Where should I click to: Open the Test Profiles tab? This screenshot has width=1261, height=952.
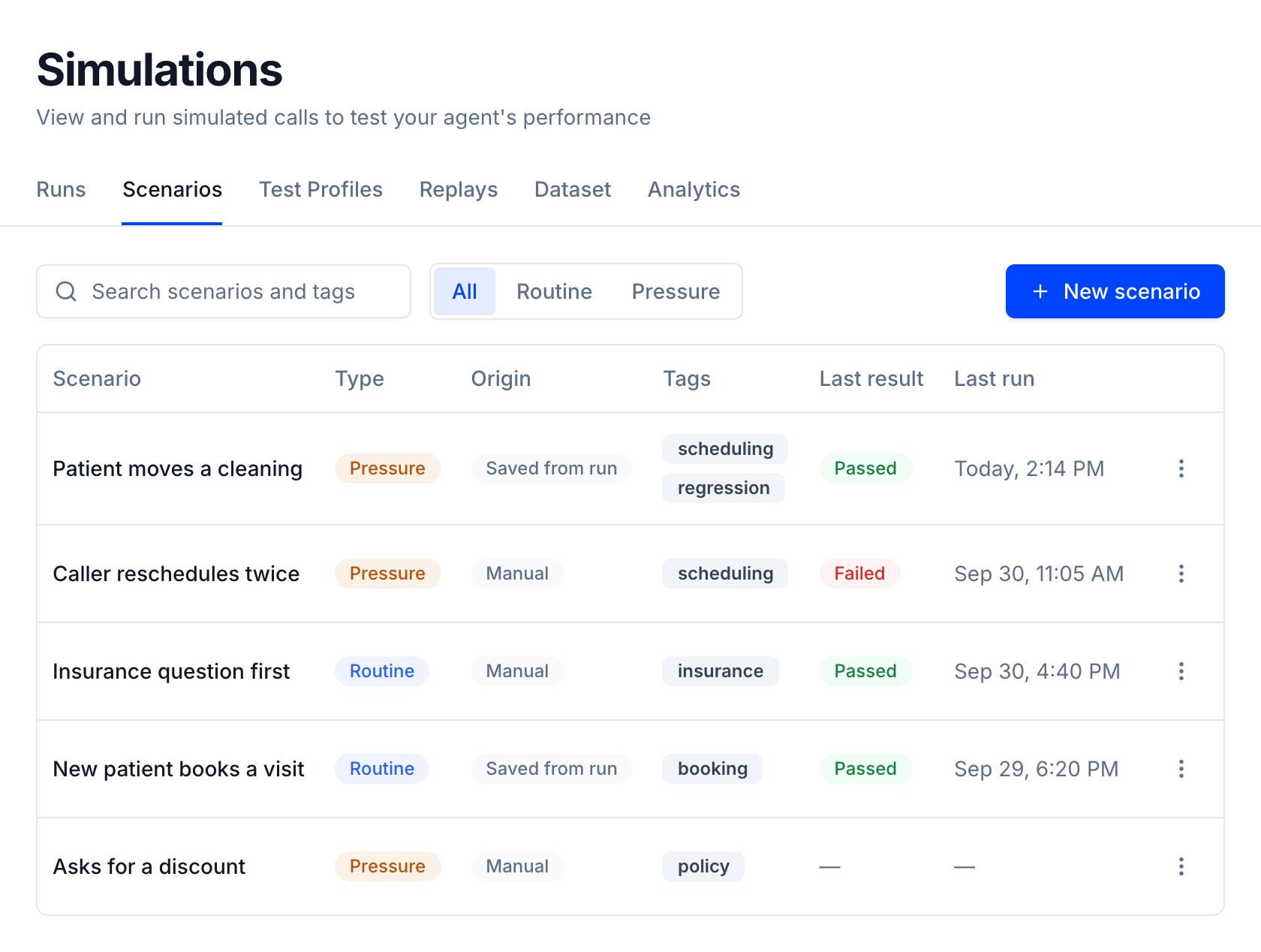click(x=321, y=189)
